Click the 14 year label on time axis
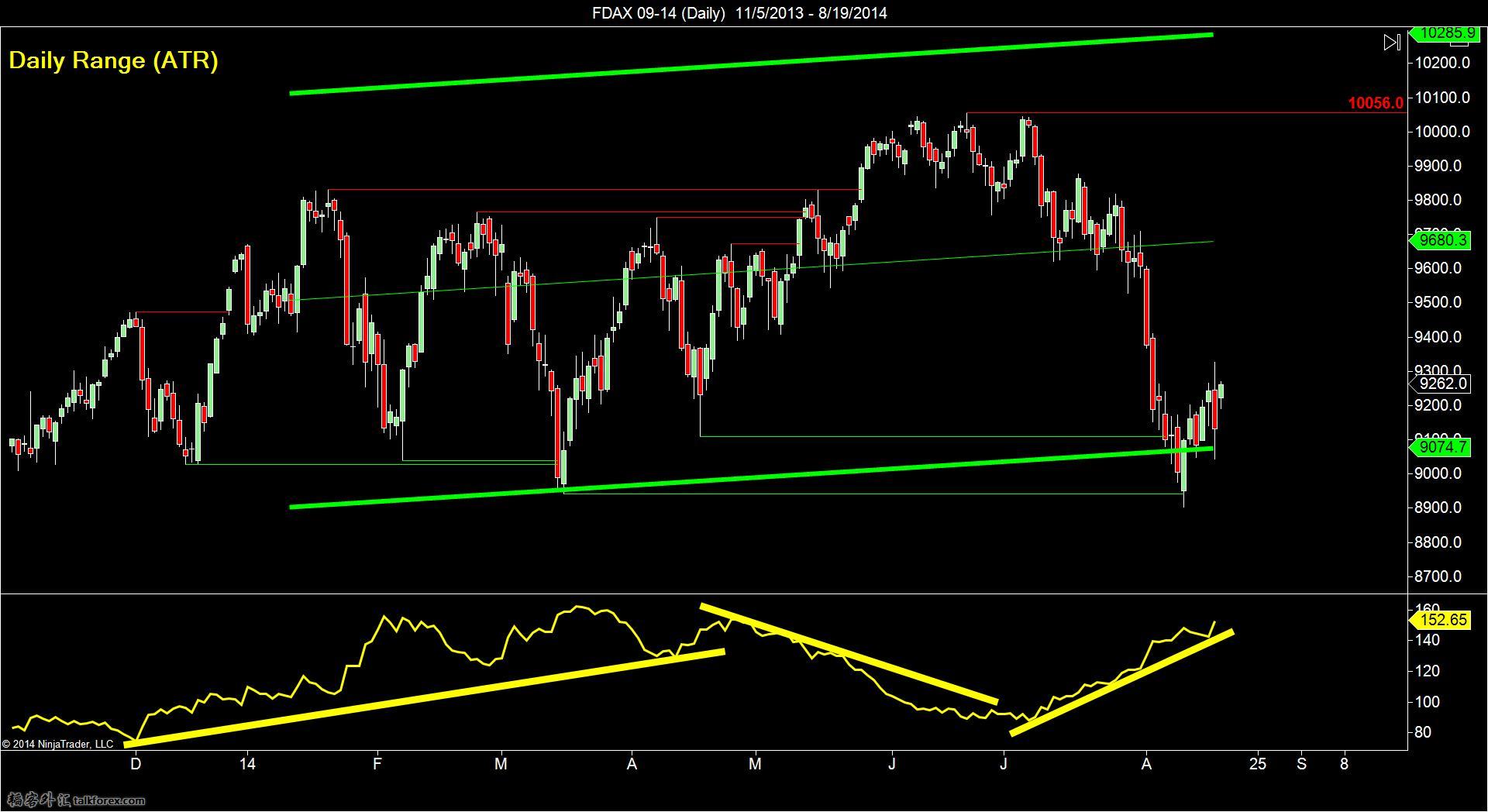1488x812 pixels. point(247,764)
